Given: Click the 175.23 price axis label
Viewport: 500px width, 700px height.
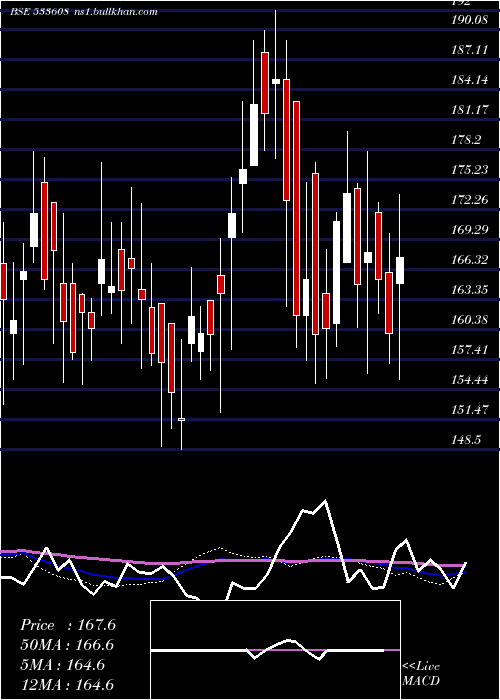Looking at the screenshot, I should point(470,170).
